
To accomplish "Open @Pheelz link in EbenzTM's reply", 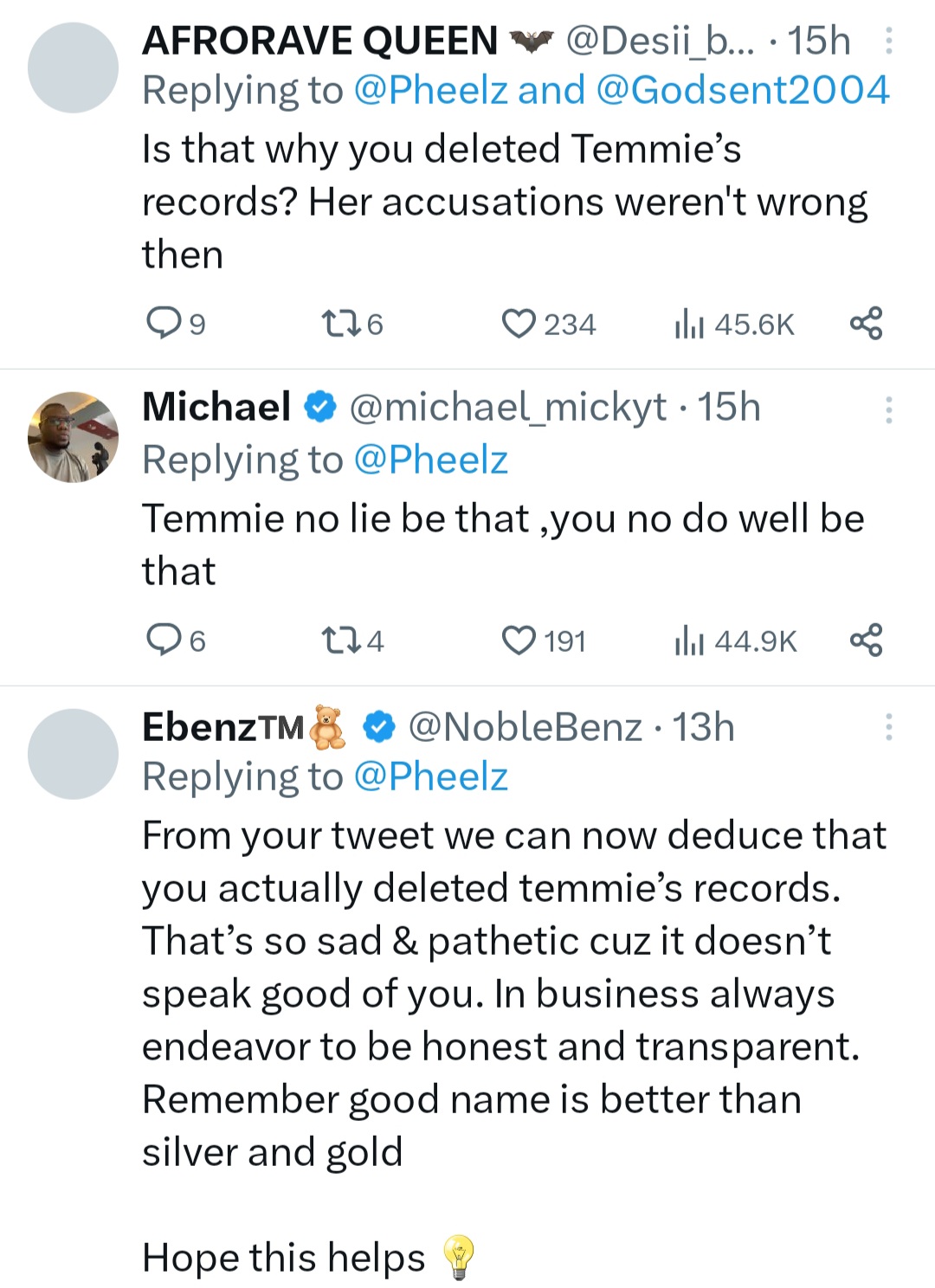I will [430, 776].
